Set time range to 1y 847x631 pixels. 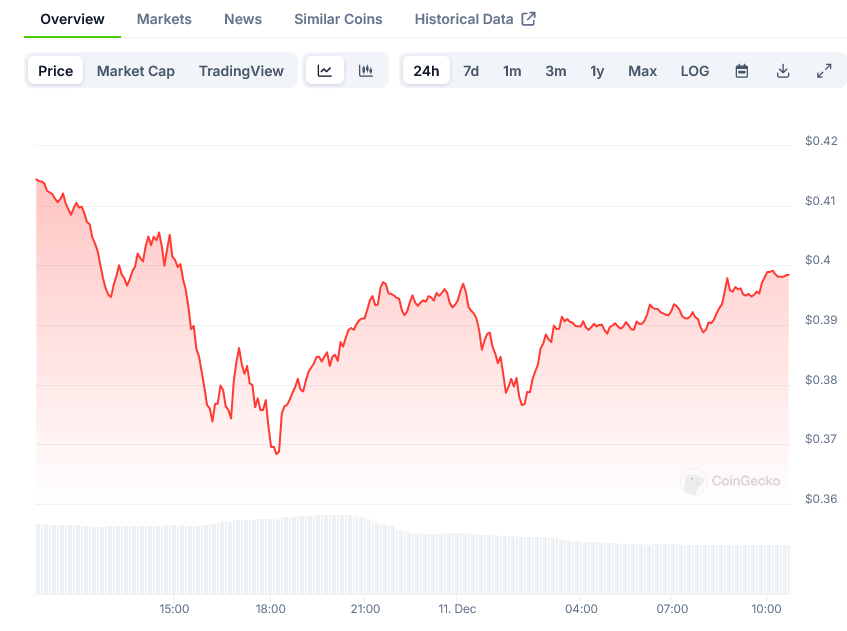(597, 71)
